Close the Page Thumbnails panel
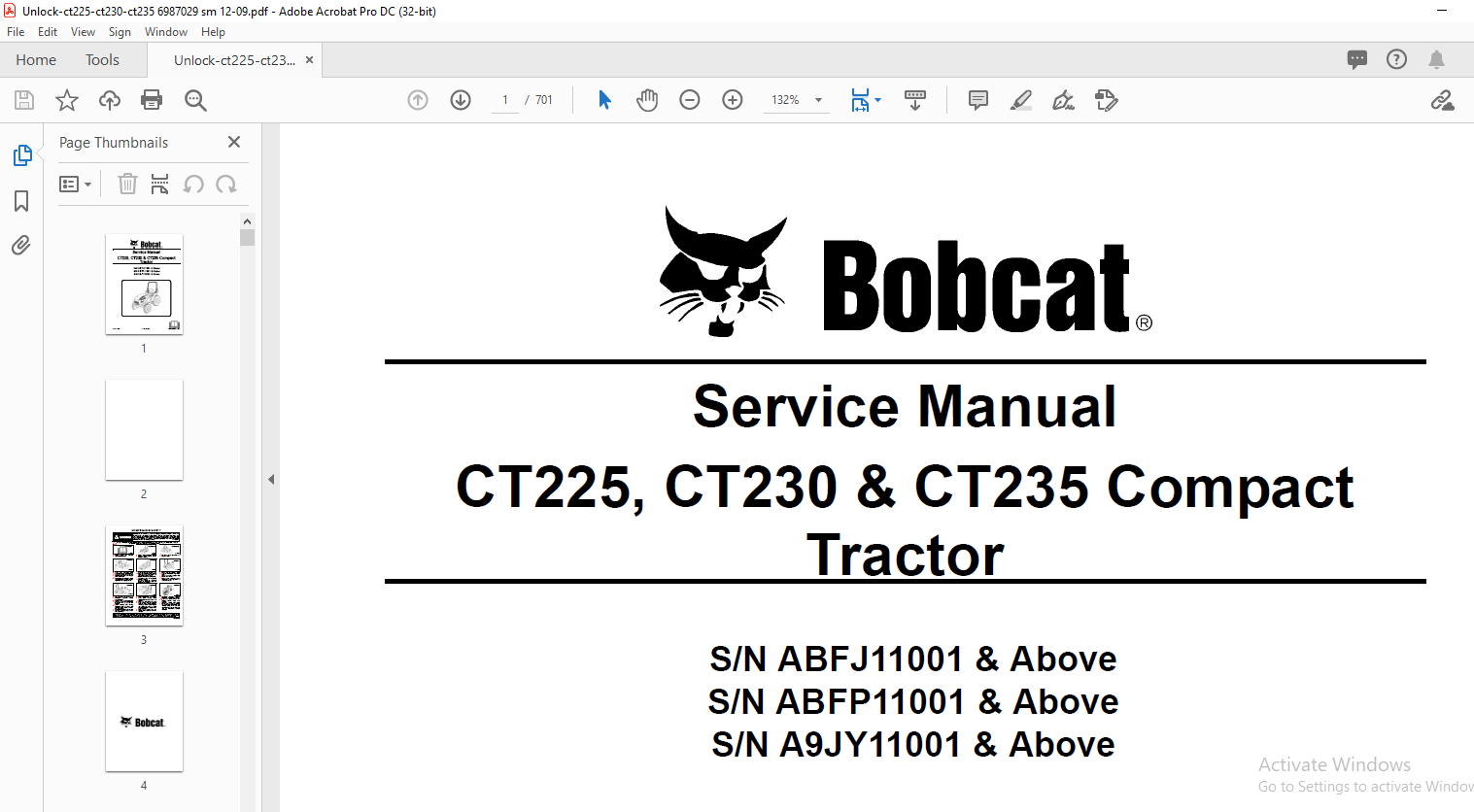 coord(234,142)
